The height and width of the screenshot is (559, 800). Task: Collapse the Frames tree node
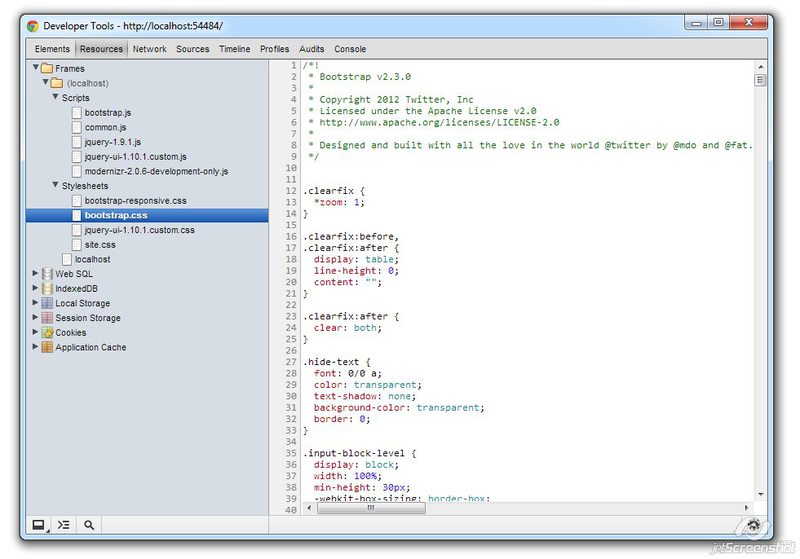[x=35, y=67]
